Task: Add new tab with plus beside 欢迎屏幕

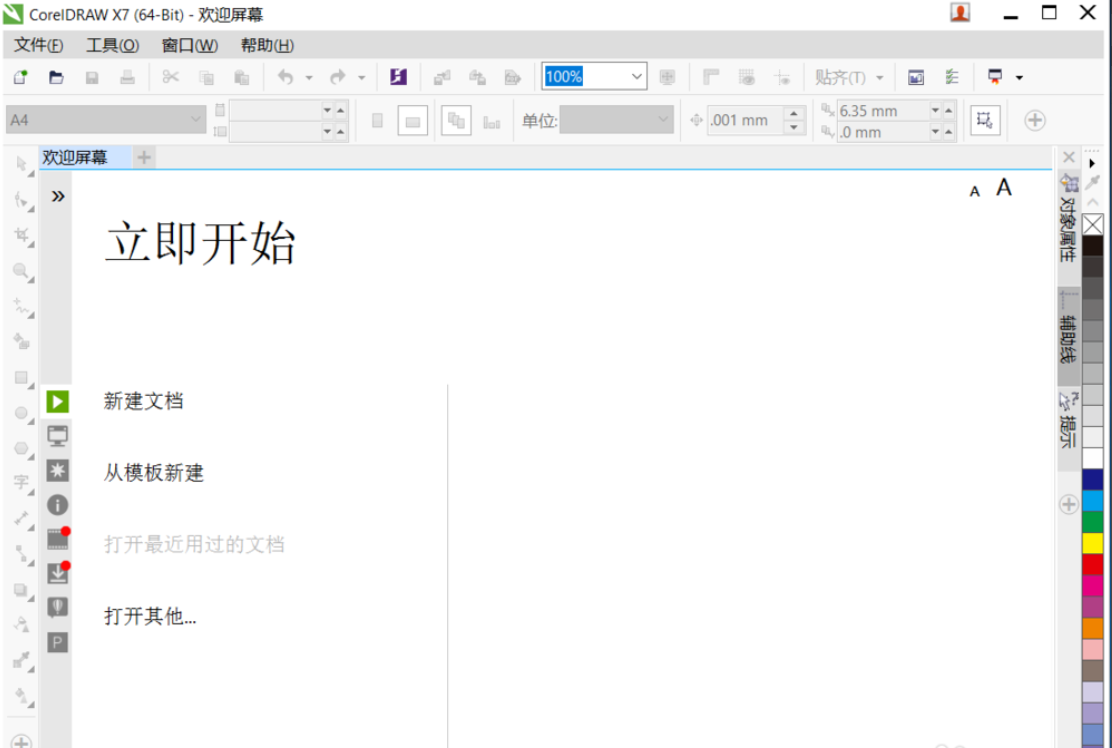Action: (x=145, y=157)
